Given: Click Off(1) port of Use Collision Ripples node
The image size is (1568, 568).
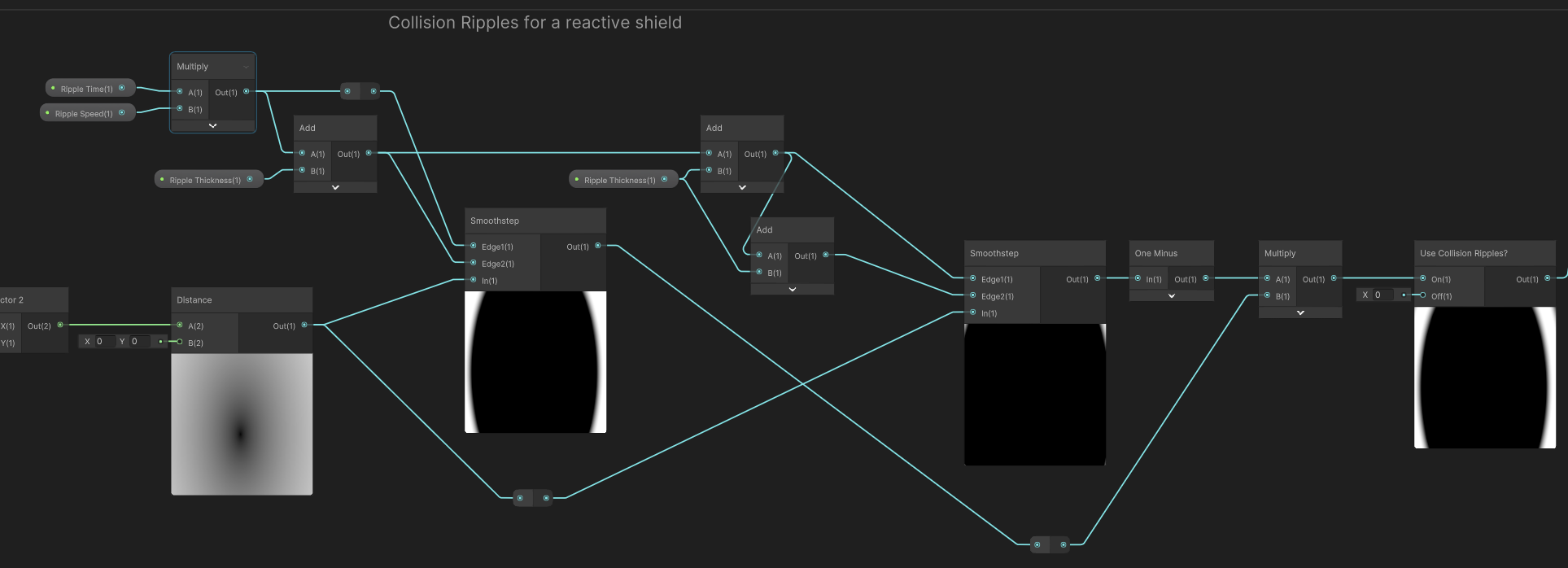Looking at the screenshot, I should coord(1422,295).
